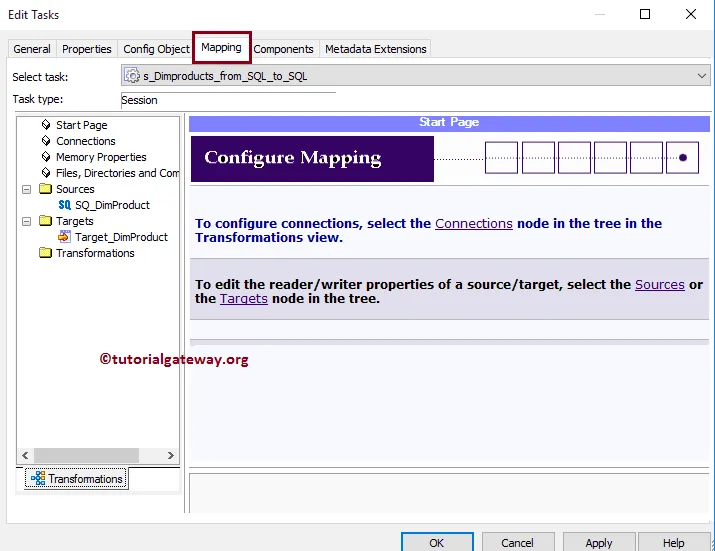The image size is (715, 551).
Task: Open the Components tab
Action: pyautogui.click(x=283, y=49)
